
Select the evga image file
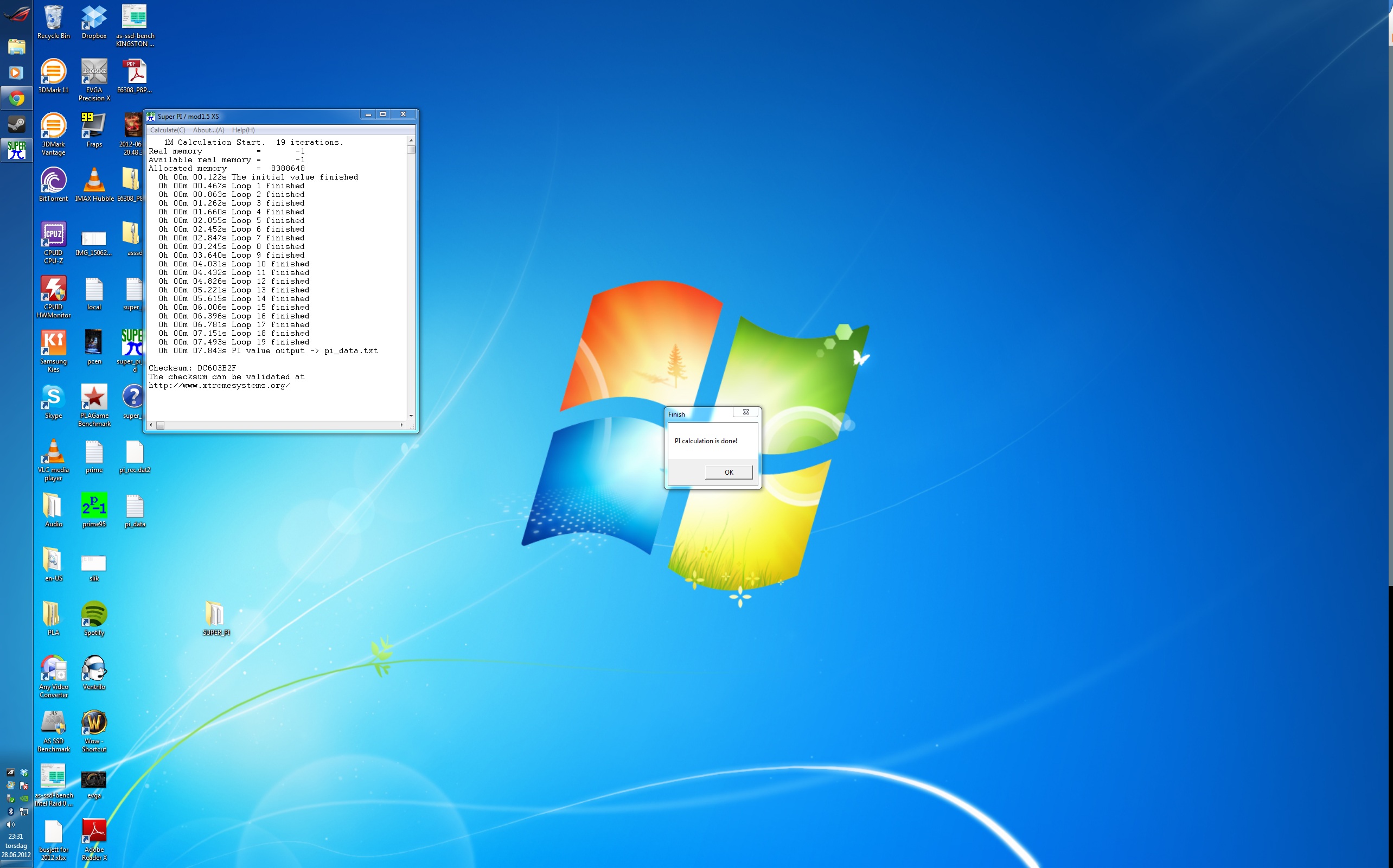click(94, 785)
